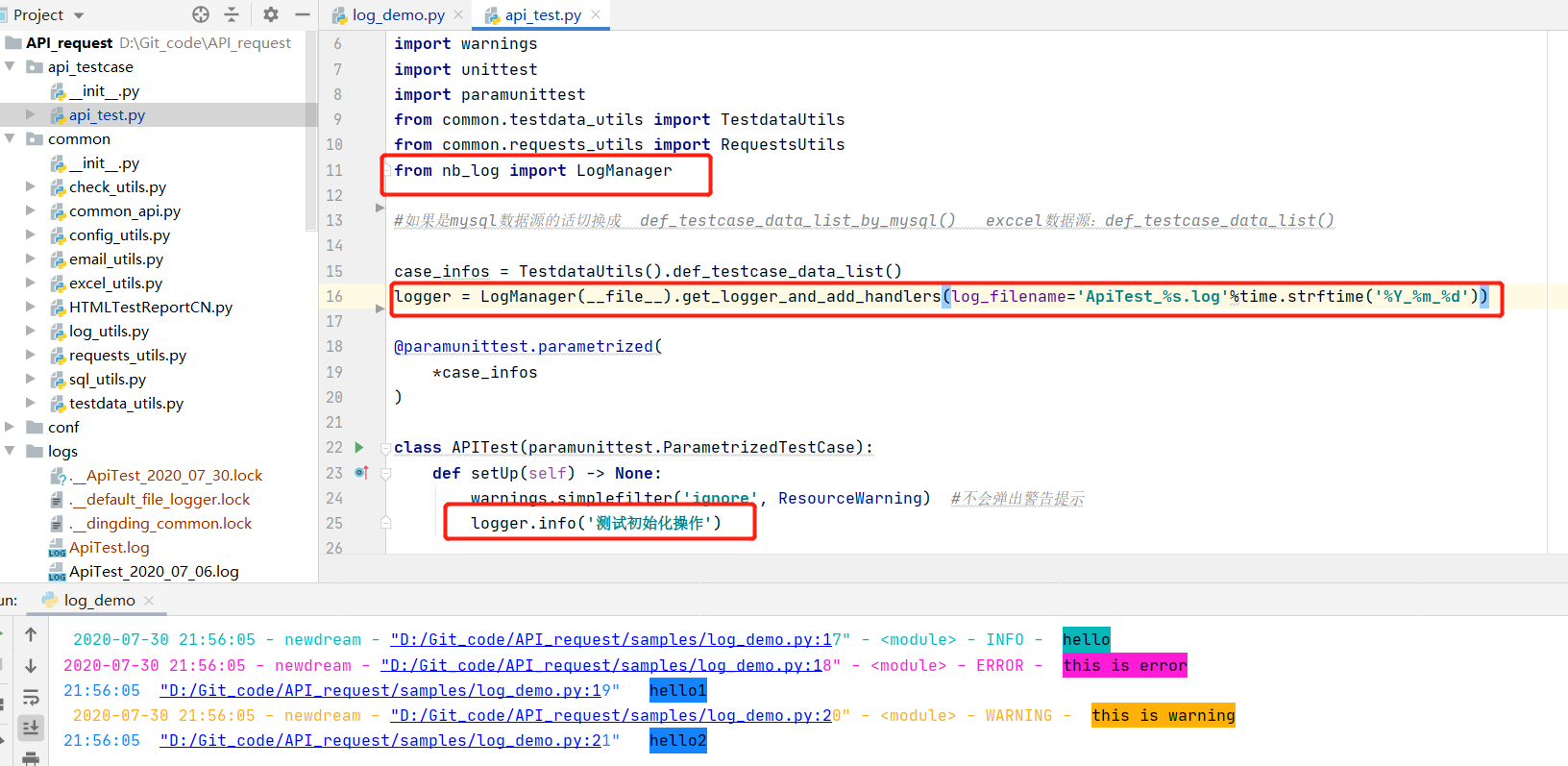Open requests_utils.py file
The image size is (1568, 766).
128,355
